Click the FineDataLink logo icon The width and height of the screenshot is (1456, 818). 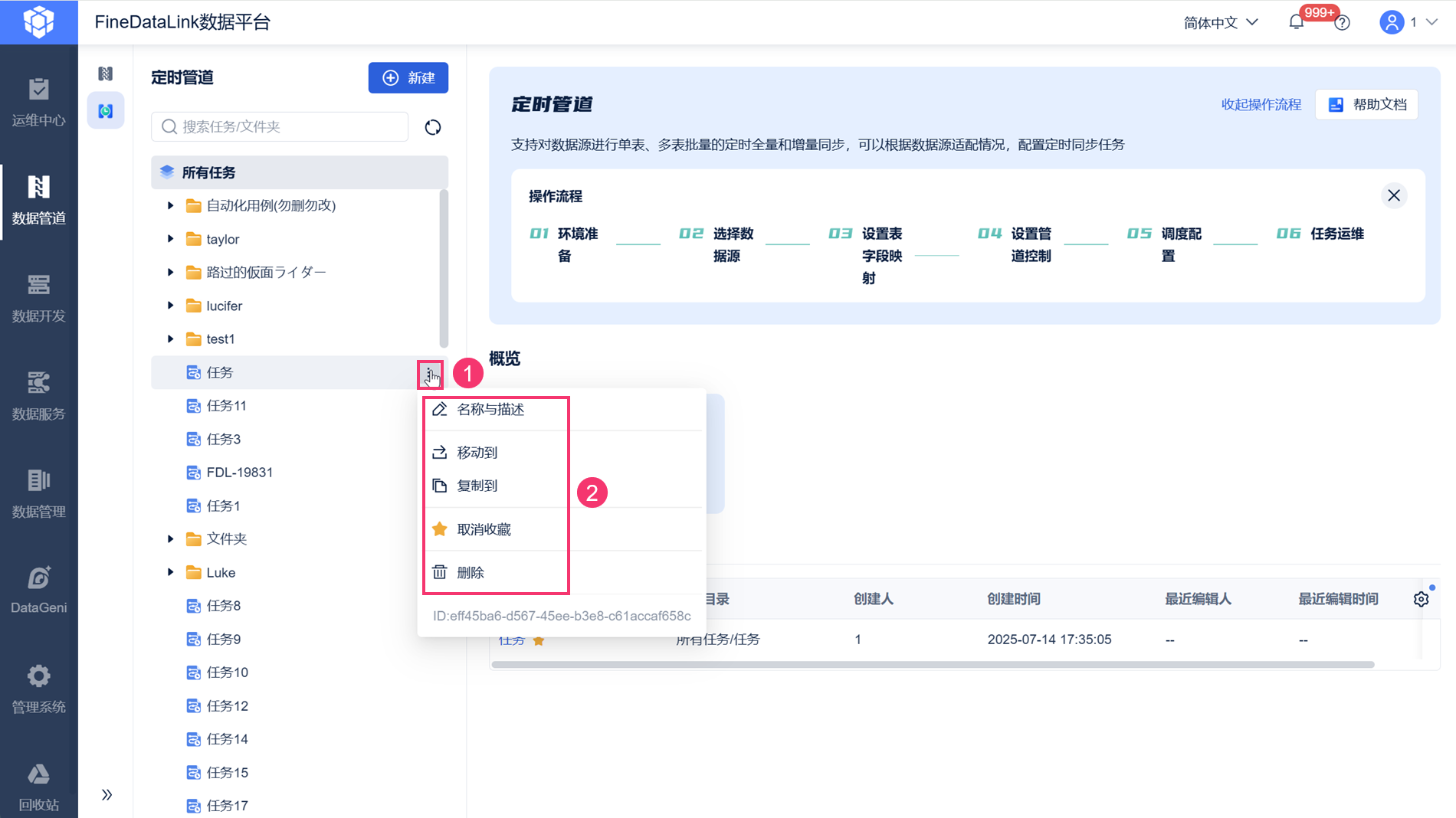click(38, 22)
